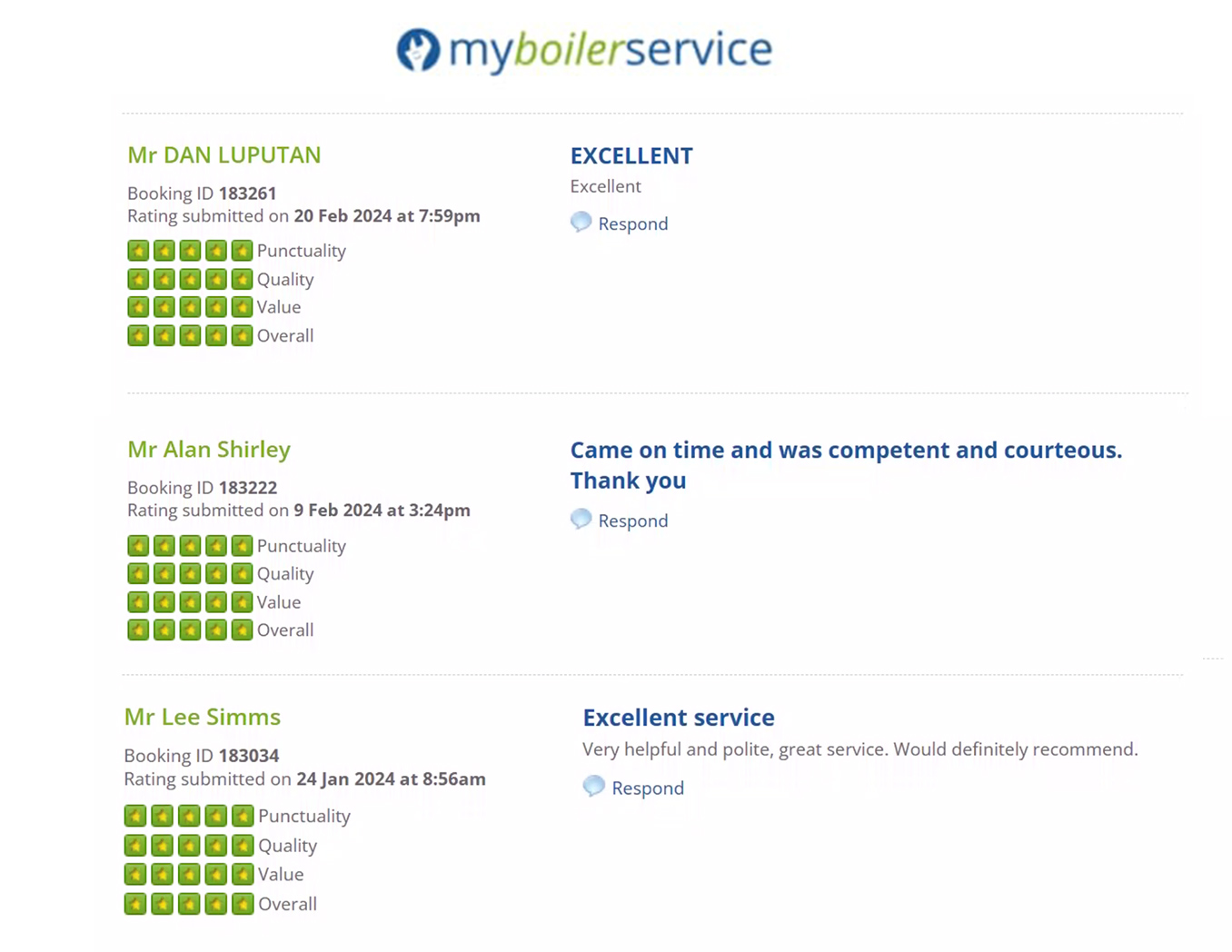Click first Punctuality star for Lee Simms
The image size is (1232, 952).
(135, 817)
